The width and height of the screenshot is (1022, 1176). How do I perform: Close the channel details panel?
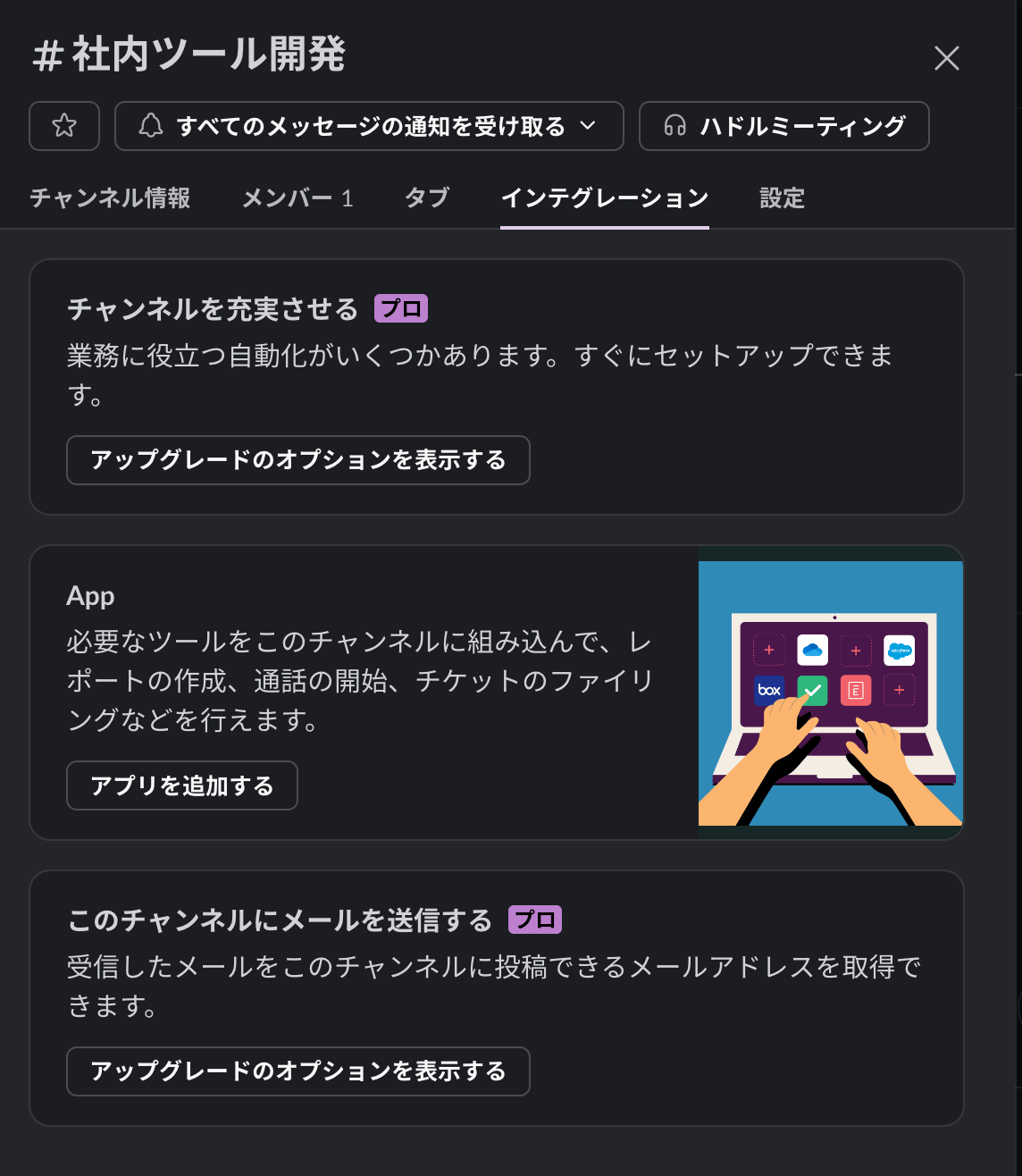(946, 58)
